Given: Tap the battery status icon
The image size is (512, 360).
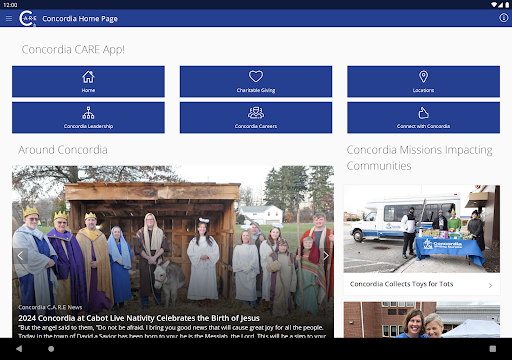Looking at the screenshot, I should 506,5.
